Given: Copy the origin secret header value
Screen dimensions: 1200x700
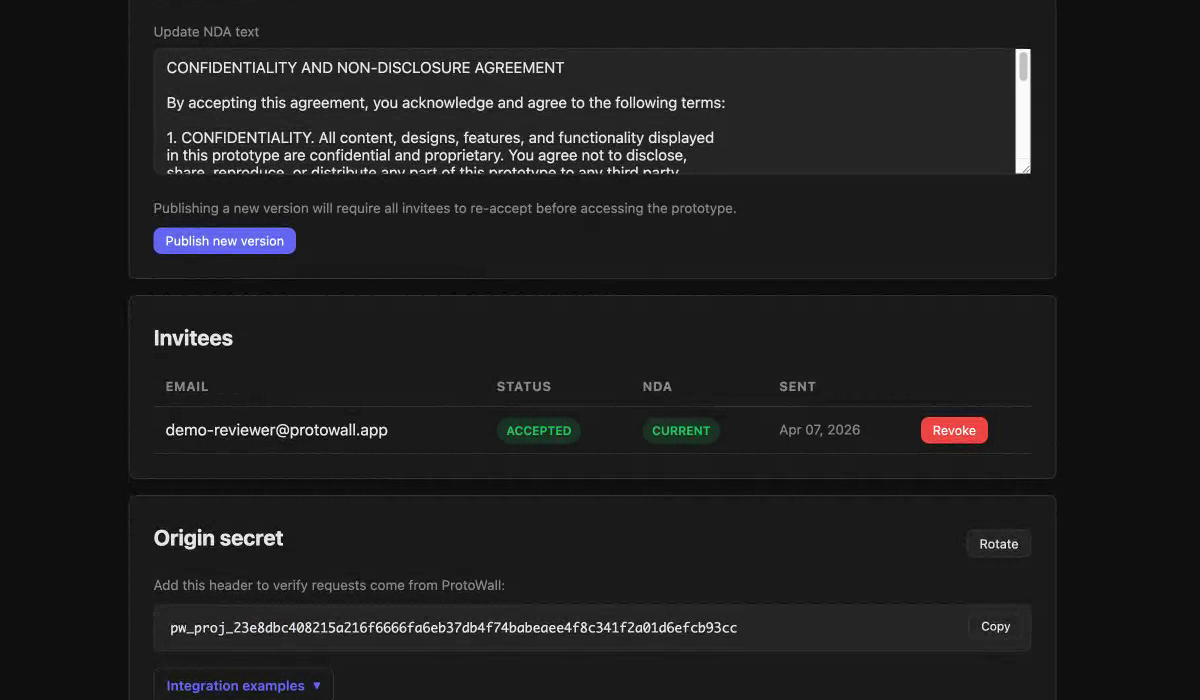Looking at the screenshot, I should point(995,626).
